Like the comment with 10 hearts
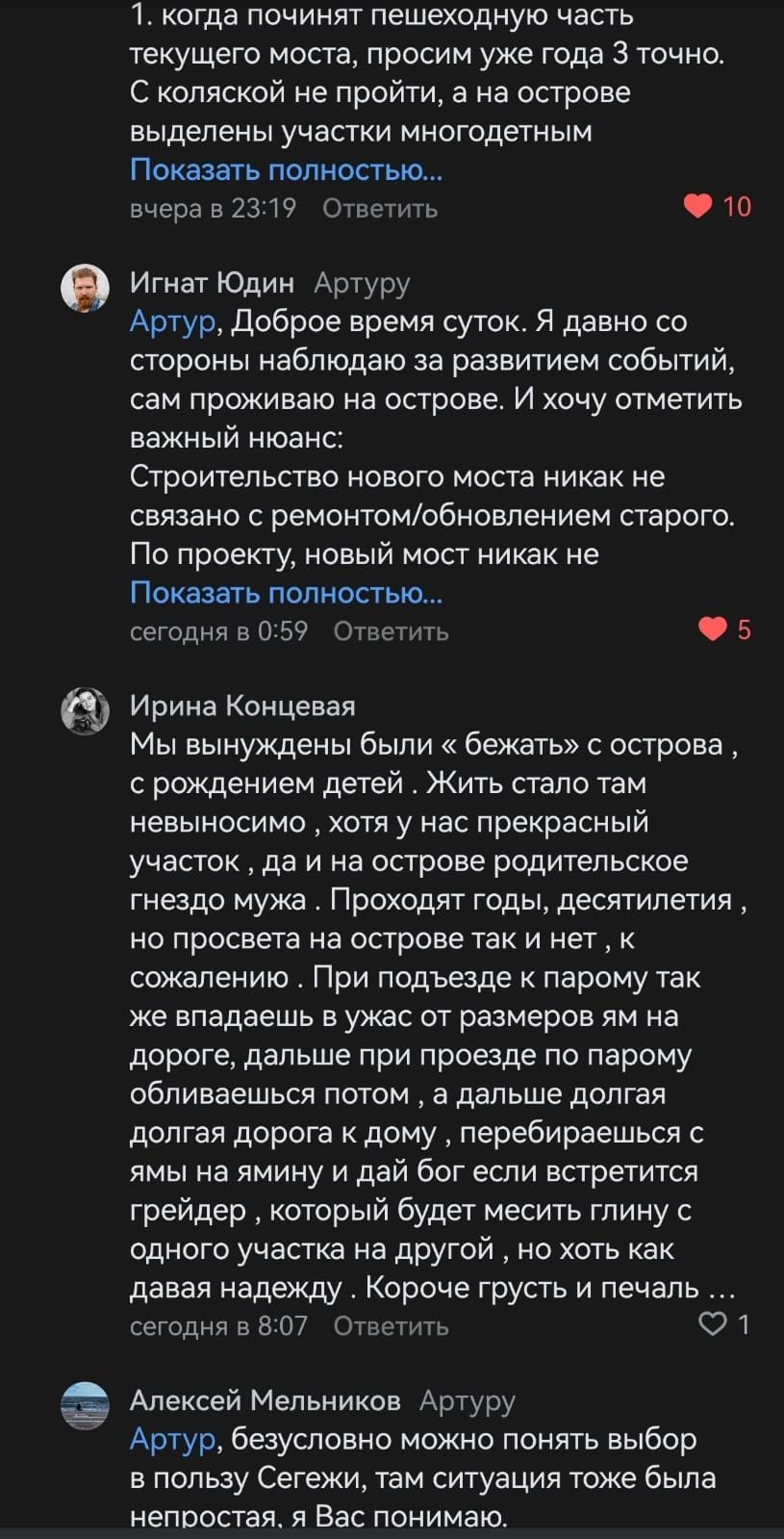 699,207
